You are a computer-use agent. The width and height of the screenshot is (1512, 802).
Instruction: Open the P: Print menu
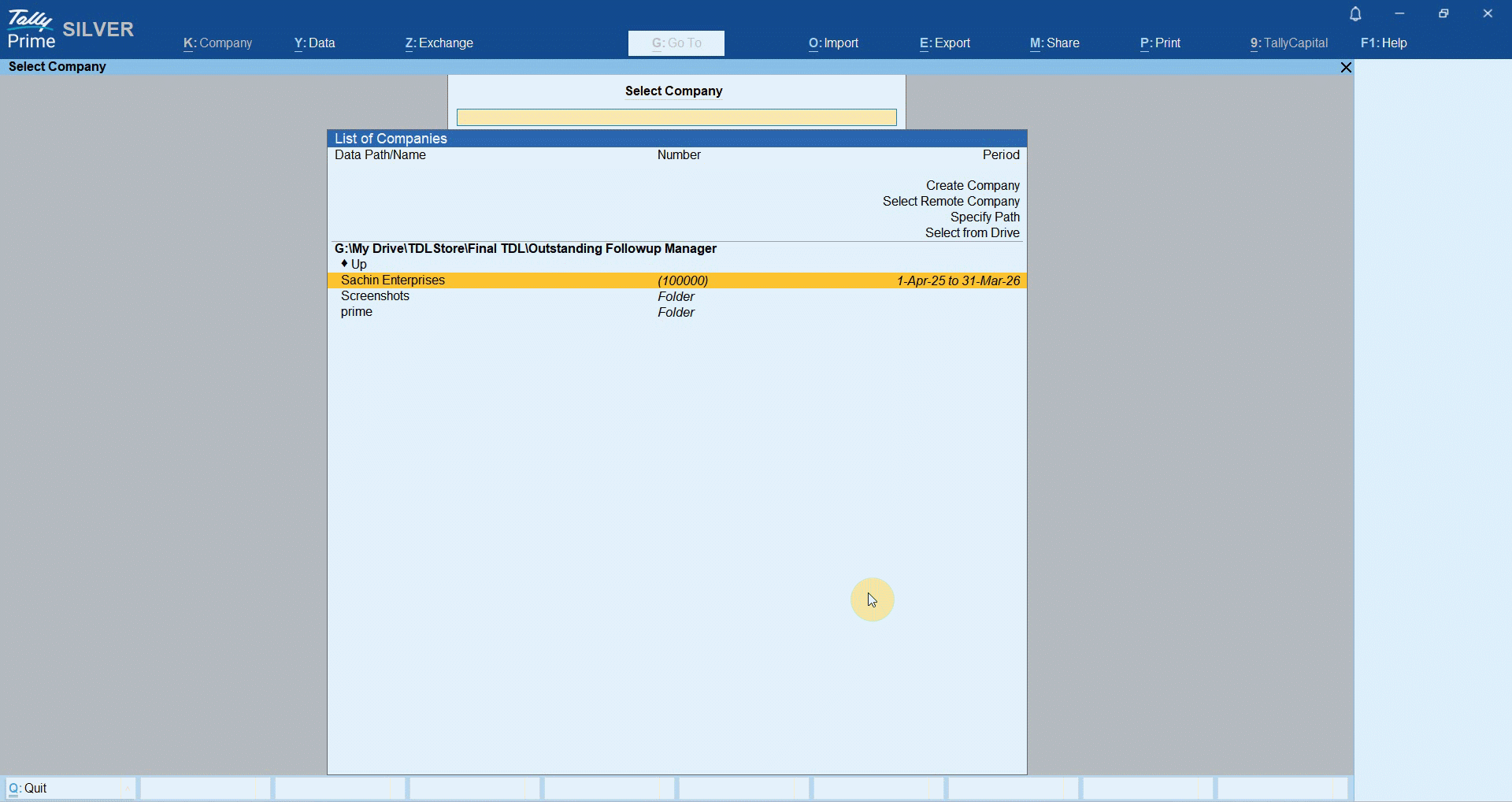coord(1160,43)
